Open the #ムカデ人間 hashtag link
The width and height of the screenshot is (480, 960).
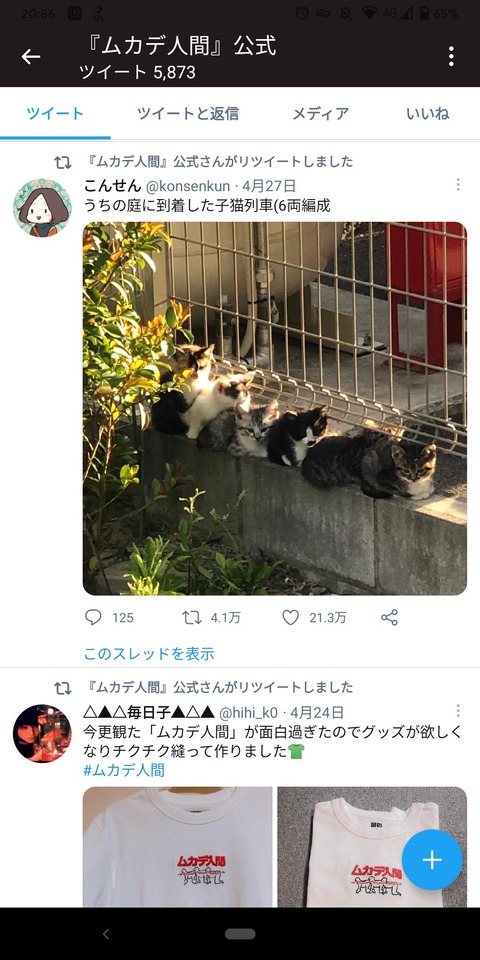(124, 770)
